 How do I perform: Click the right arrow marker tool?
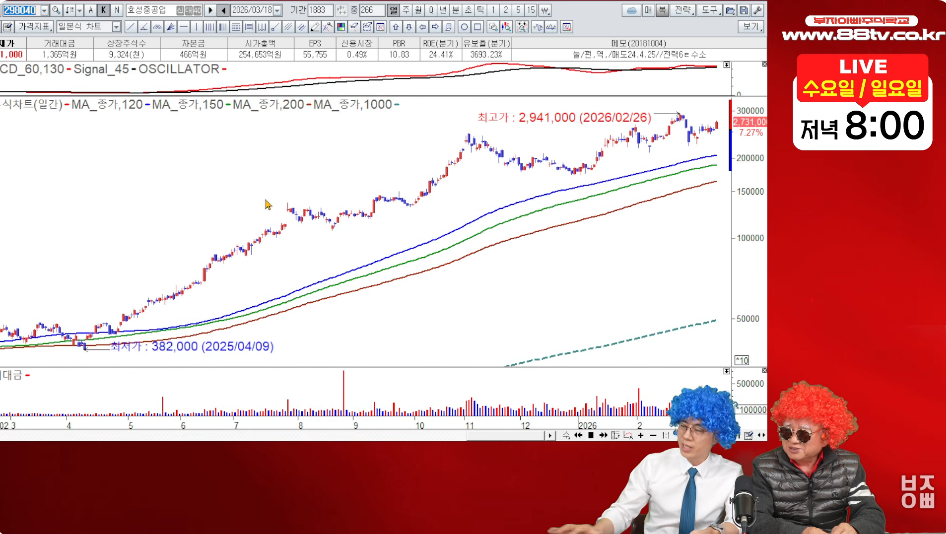pyautogui.click(x=436, y=27)
